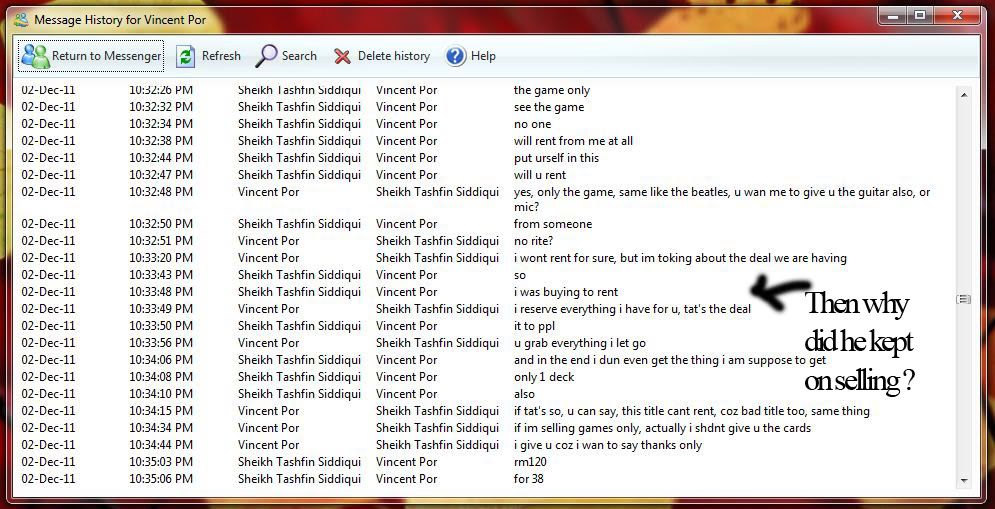Click the red X Delete history icon

click(x=343, y=56)
